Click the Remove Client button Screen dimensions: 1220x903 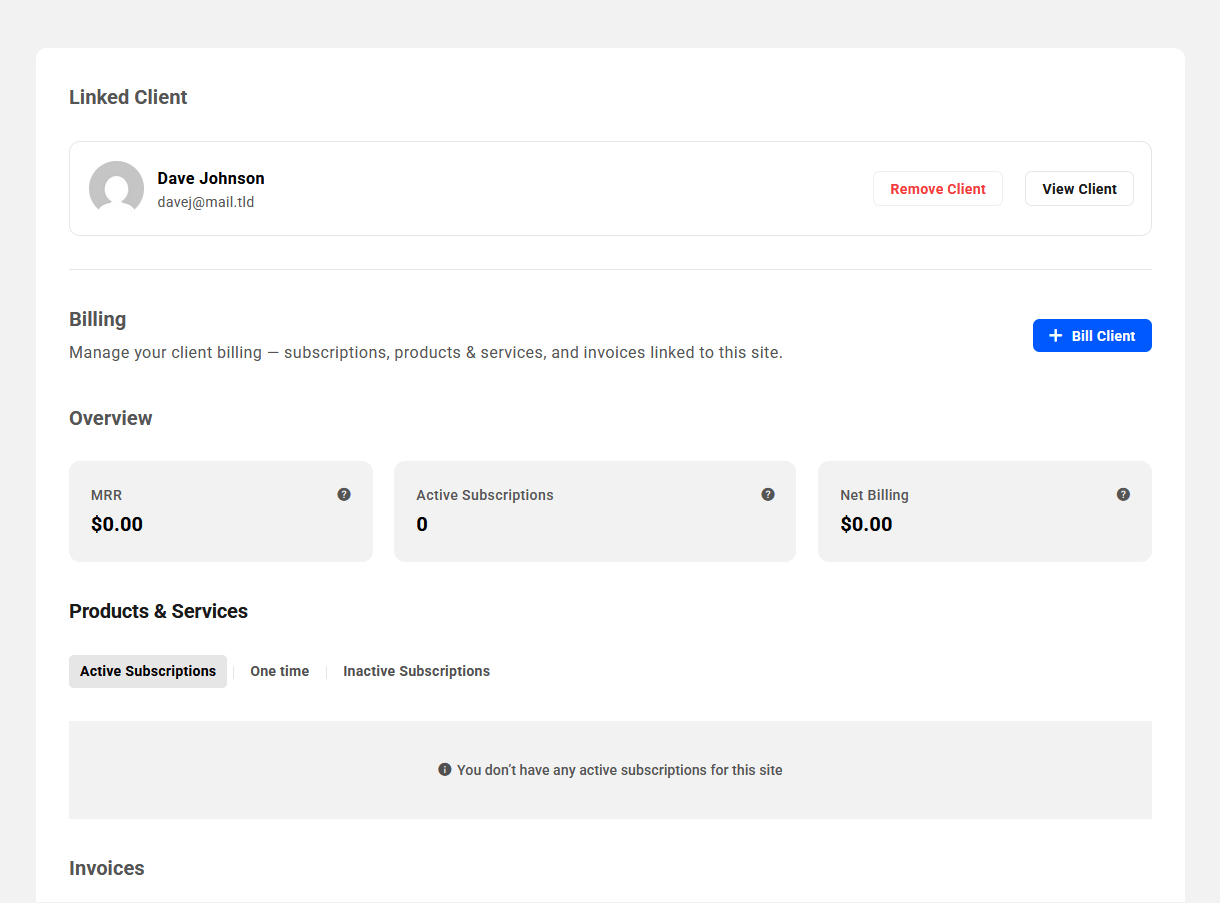point(937,189)
